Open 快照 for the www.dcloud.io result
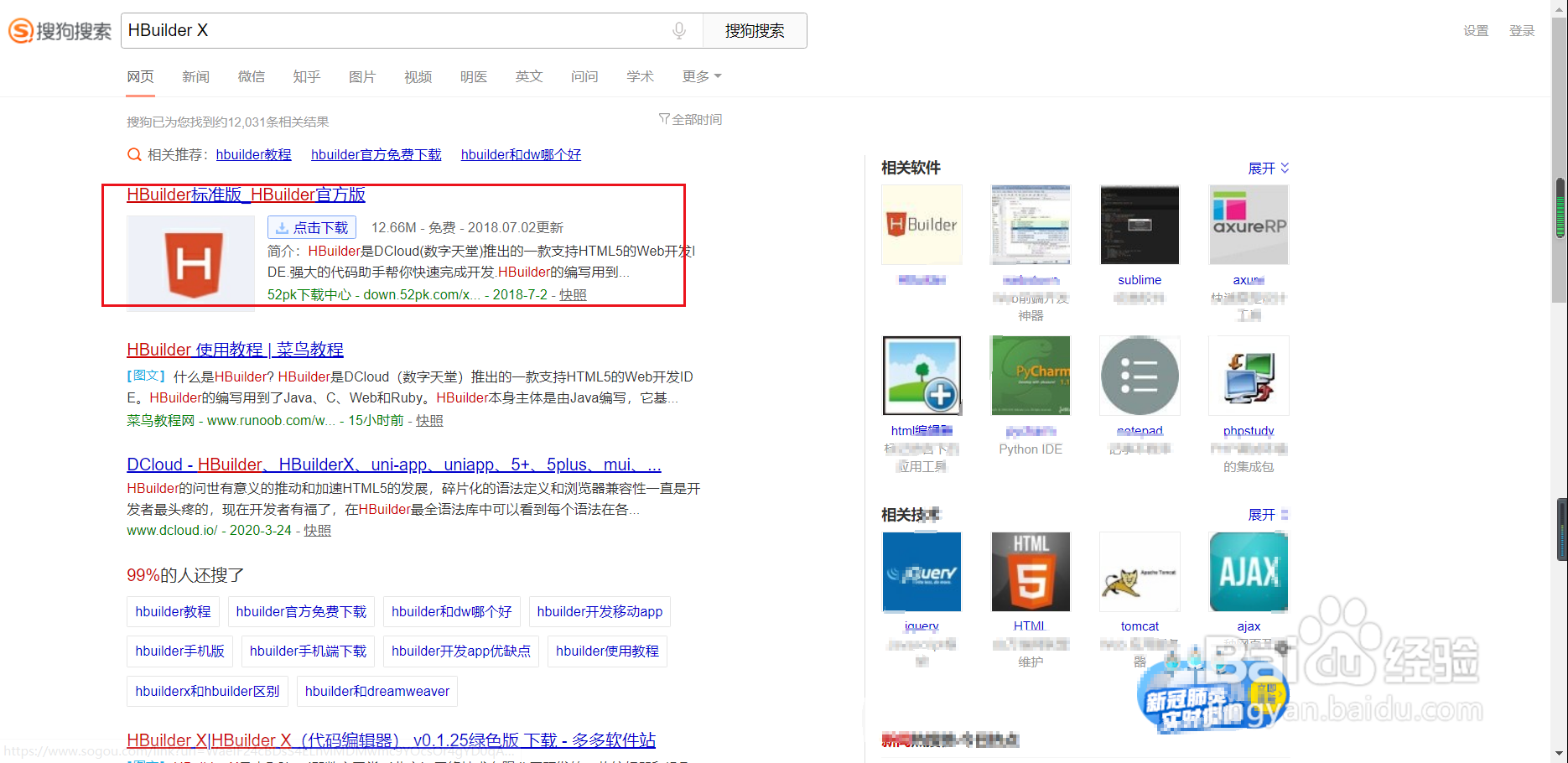 [x=318, y=531]
